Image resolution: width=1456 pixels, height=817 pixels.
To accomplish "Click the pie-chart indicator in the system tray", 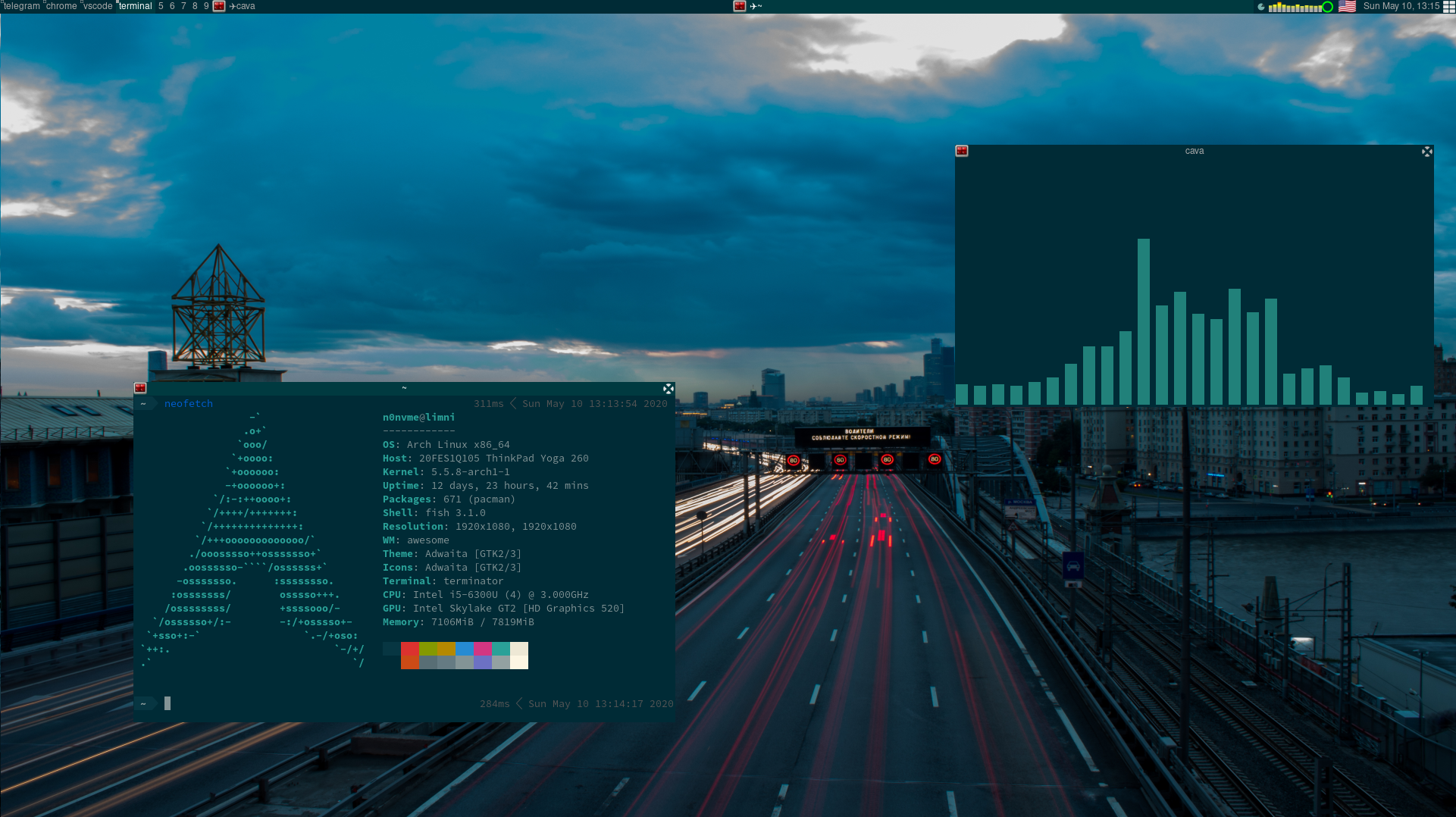I will click(x=1261, y=7).
